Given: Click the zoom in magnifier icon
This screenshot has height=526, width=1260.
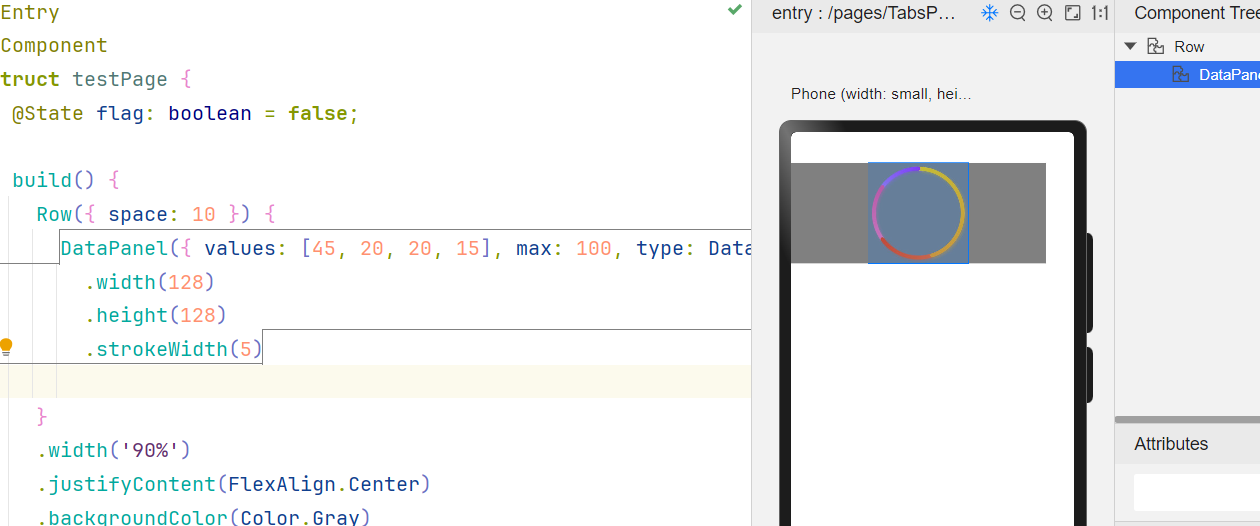Looking at the screenshot, I should click(1045, 13).
